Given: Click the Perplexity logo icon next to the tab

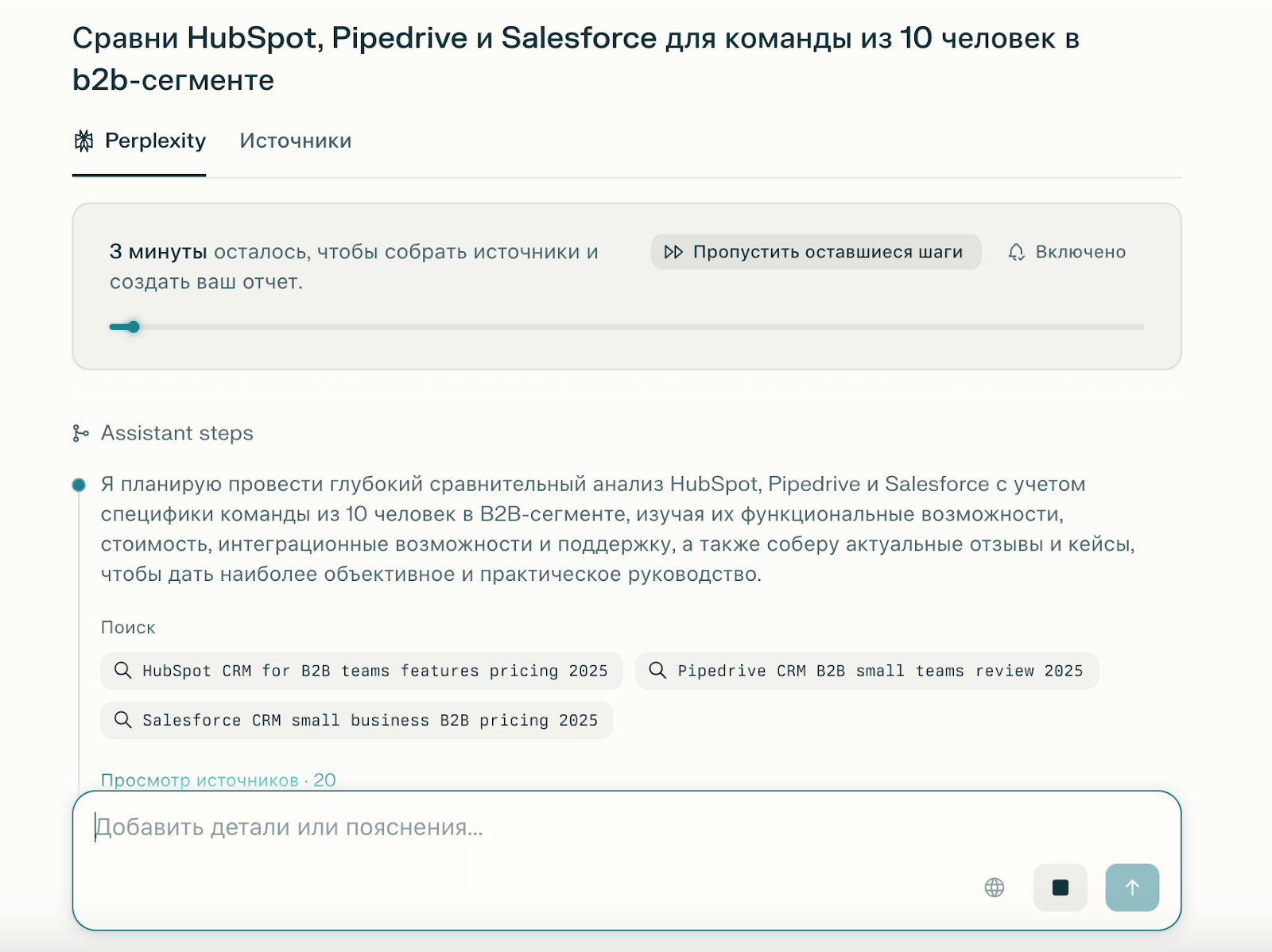Looking at the screenshot, I should point(83,141).
